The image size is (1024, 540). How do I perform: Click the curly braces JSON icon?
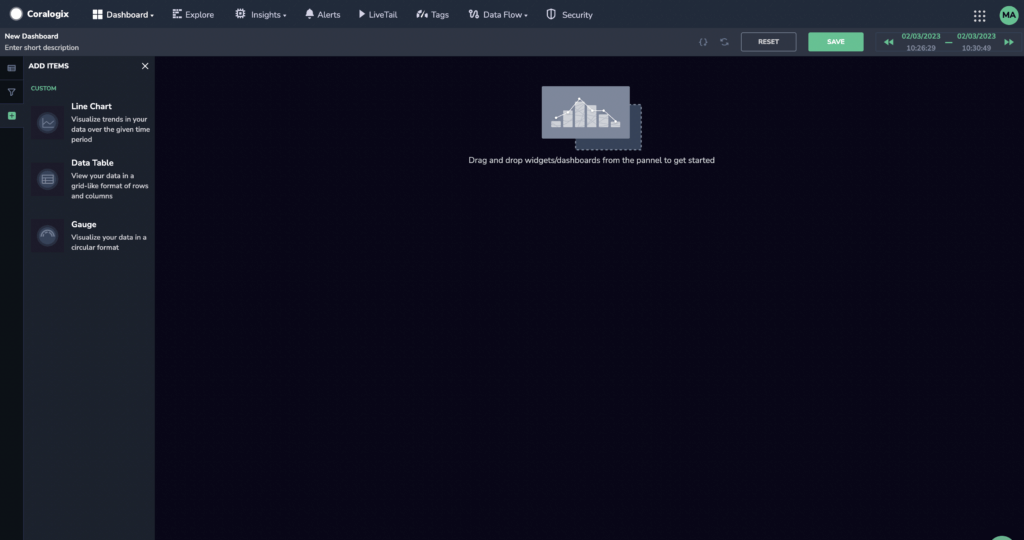(703, 42)
